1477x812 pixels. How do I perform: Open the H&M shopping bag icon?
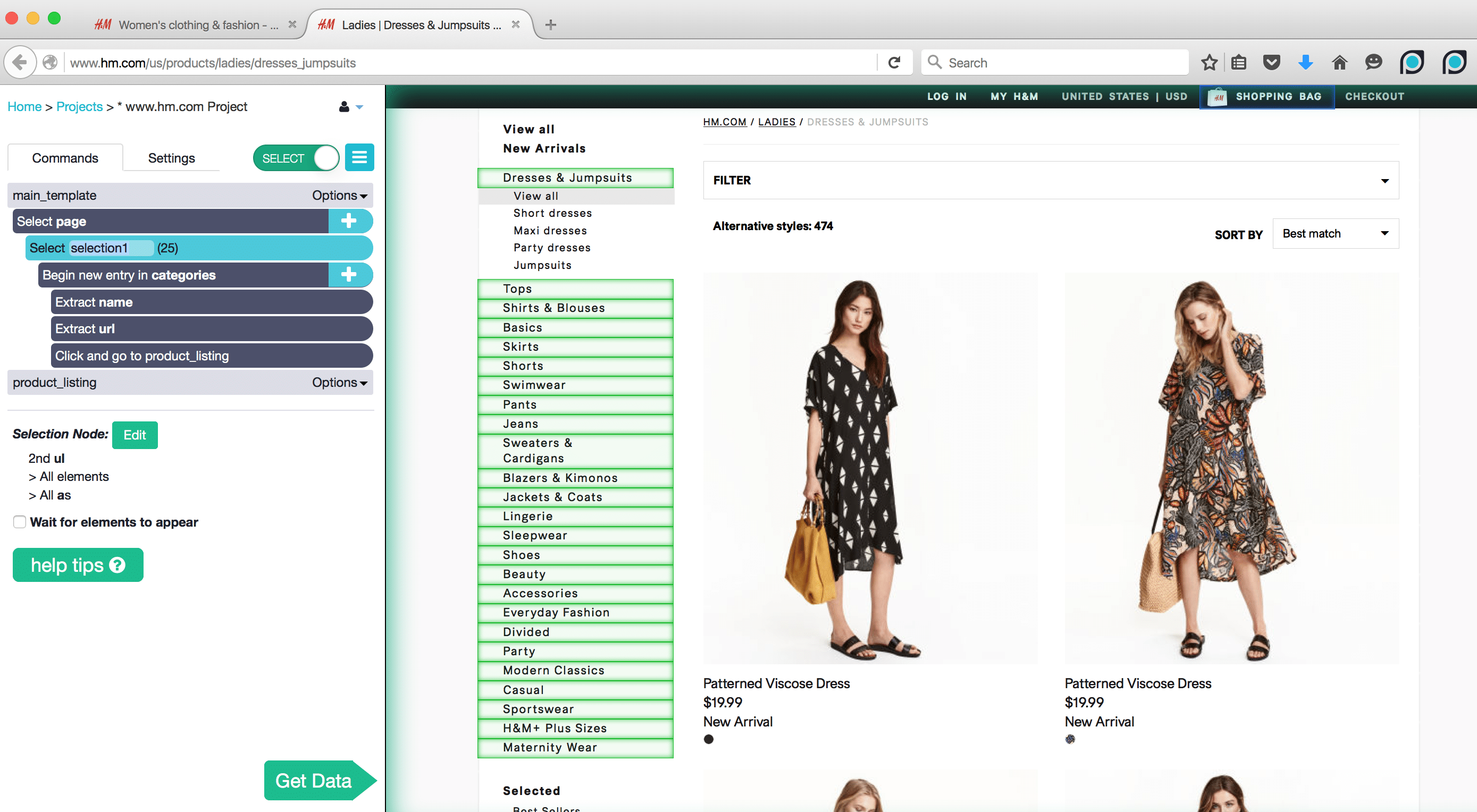coord(1218,96)
